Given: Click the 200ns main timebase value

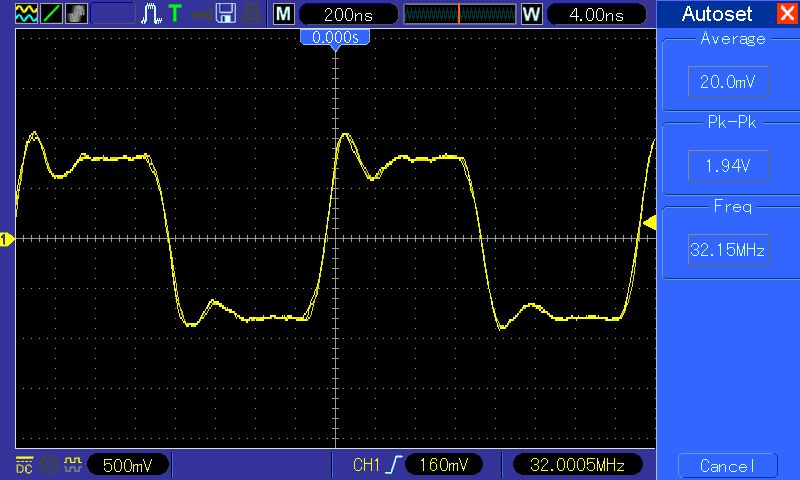Looking at the screenshot, I should [348, 14].
